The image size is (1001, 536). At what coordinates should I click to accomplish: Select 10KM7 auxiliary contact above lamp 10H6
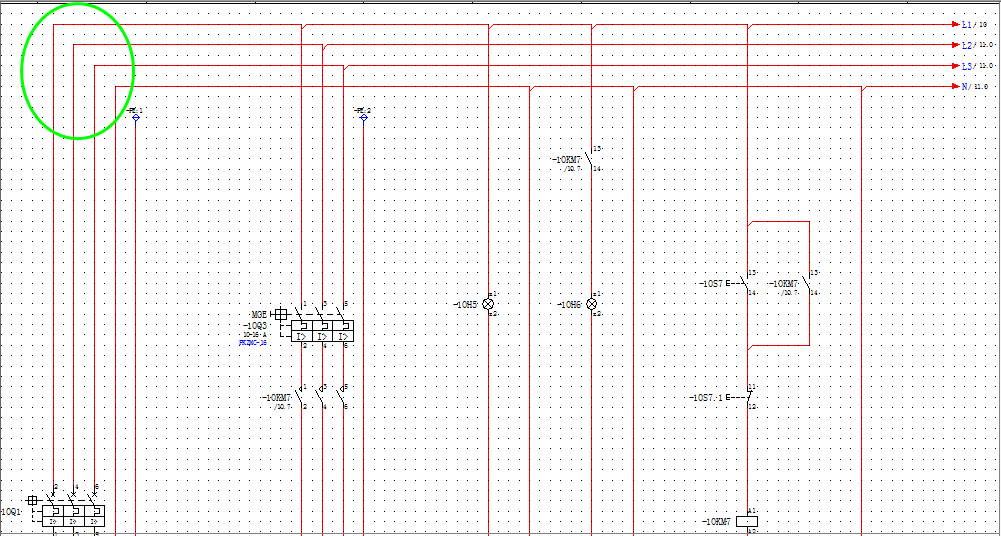pyautogui.click(x=589, y=159)
